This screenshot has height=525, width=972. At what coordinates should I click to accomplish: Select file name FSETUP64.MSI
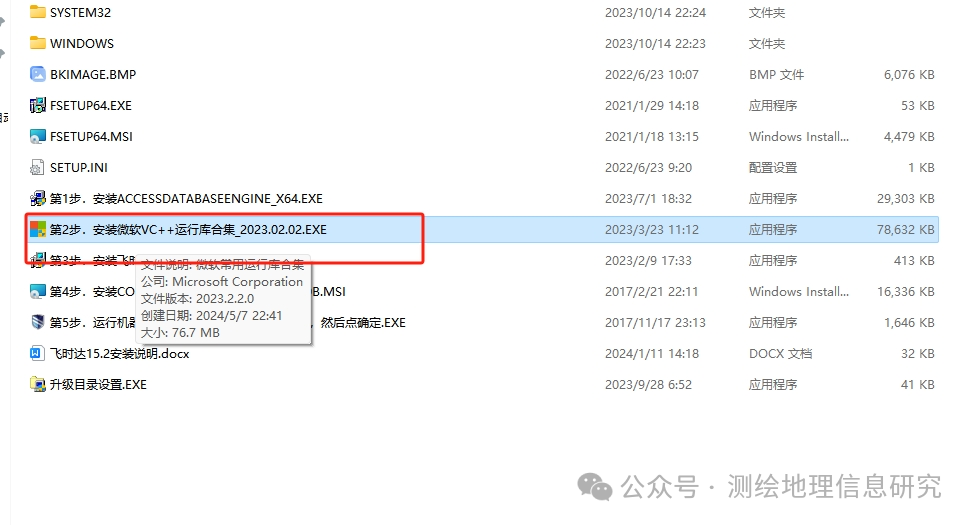92,136
